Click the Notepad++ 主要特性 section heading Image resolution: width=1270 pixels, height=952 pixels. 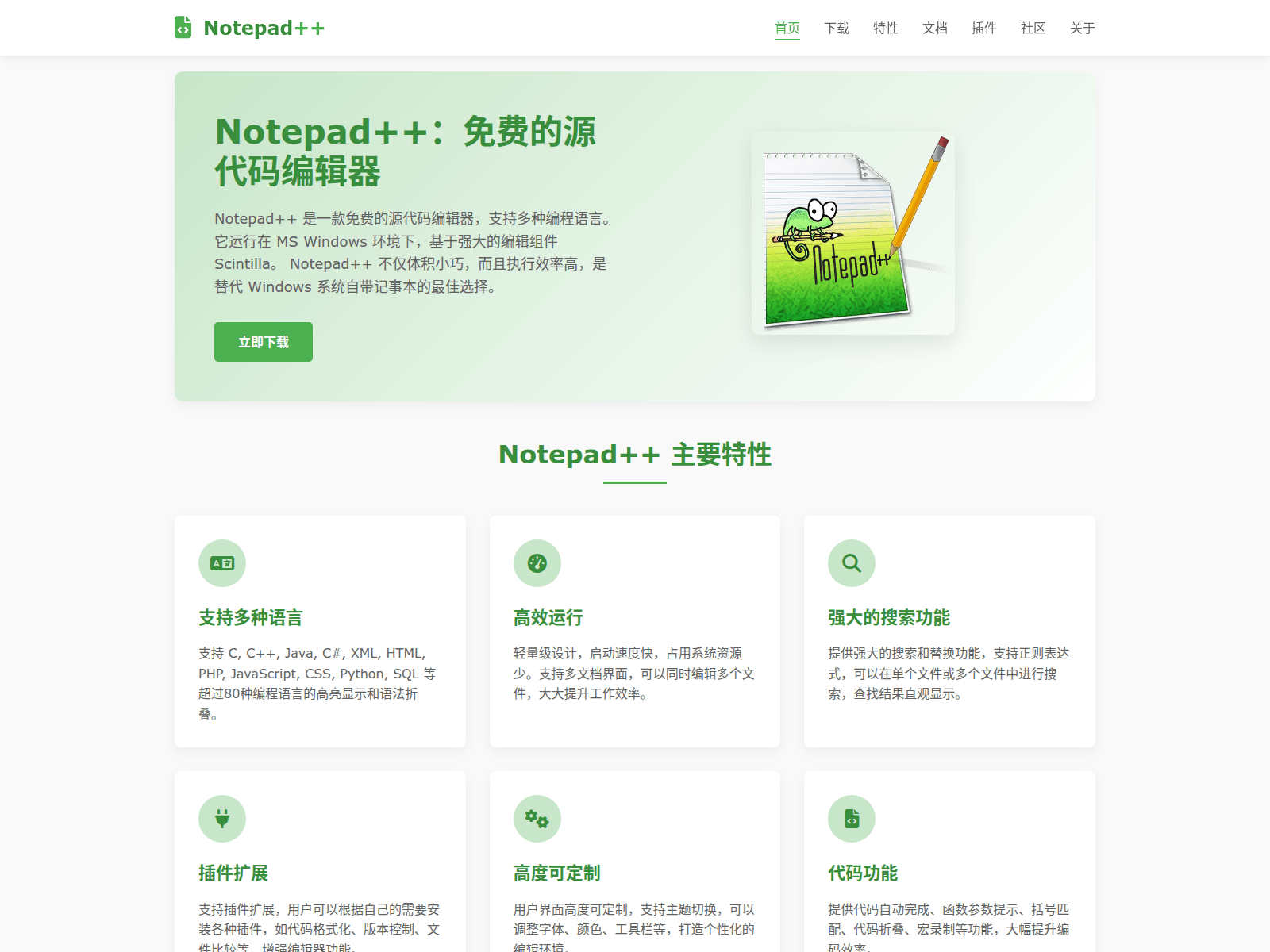coord(635,455)
